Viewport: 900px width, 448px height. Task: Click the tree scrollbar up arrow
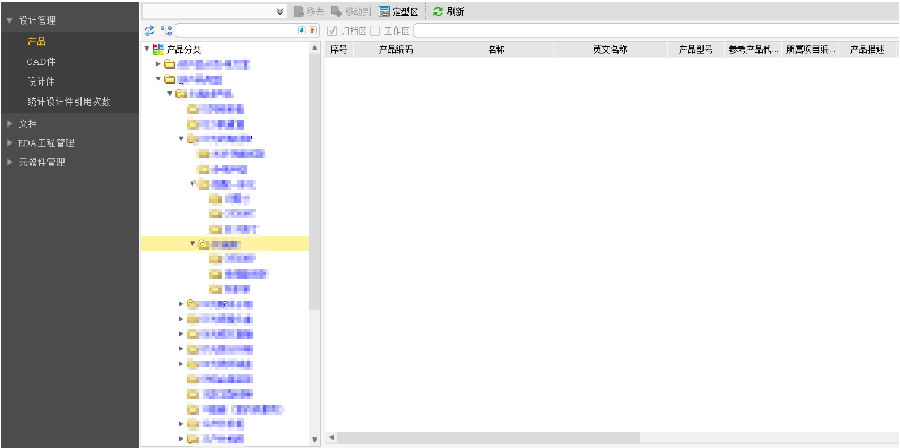tap(315, 48)
